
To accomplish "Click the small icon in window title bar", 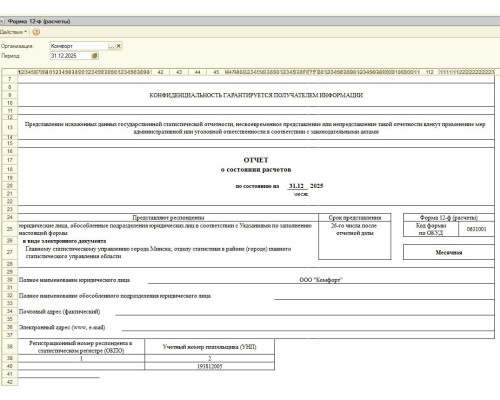I will pyautogui.click(x=2, y=21).
